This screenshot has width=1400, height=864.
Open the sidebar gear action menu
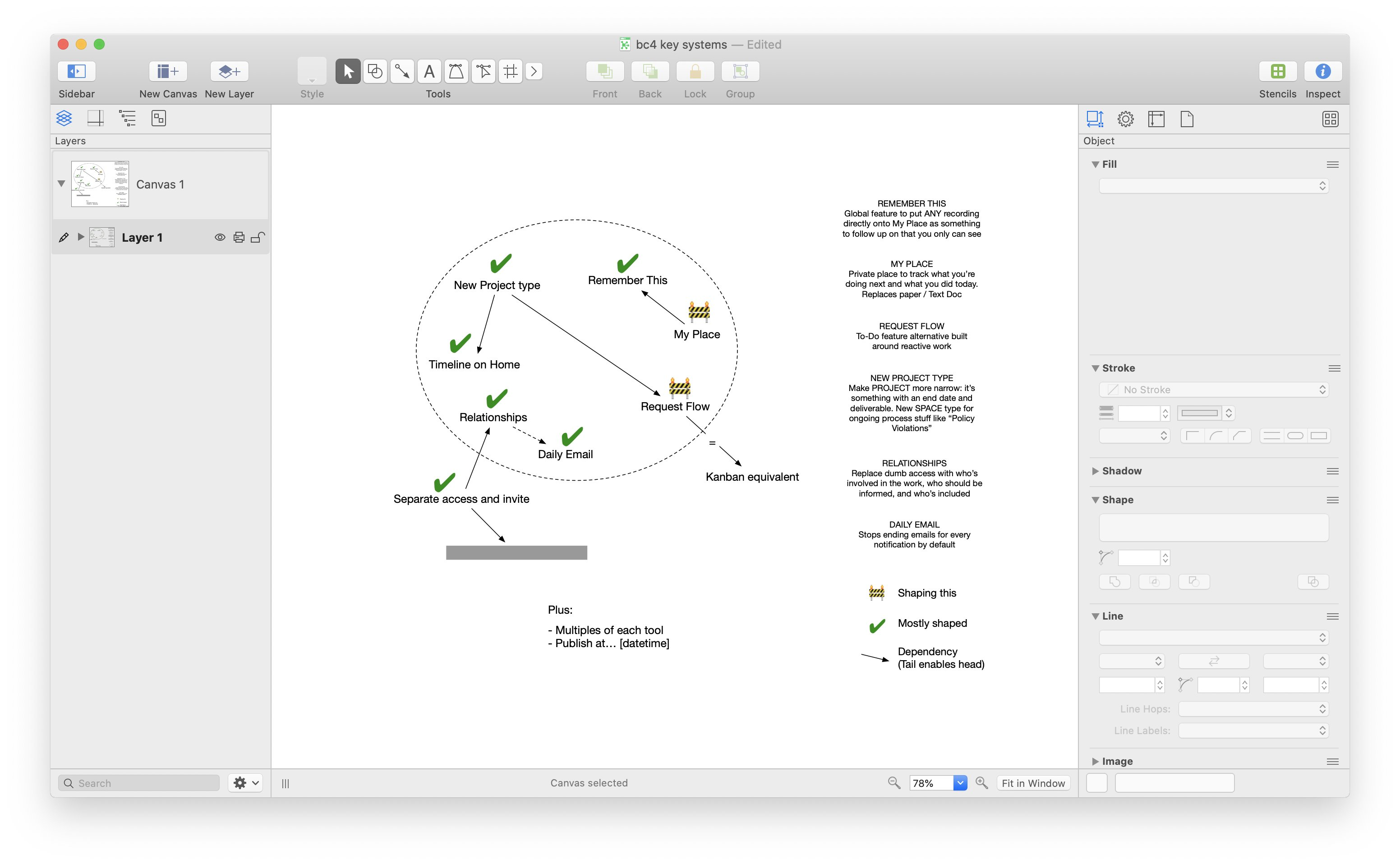(246, 783)
